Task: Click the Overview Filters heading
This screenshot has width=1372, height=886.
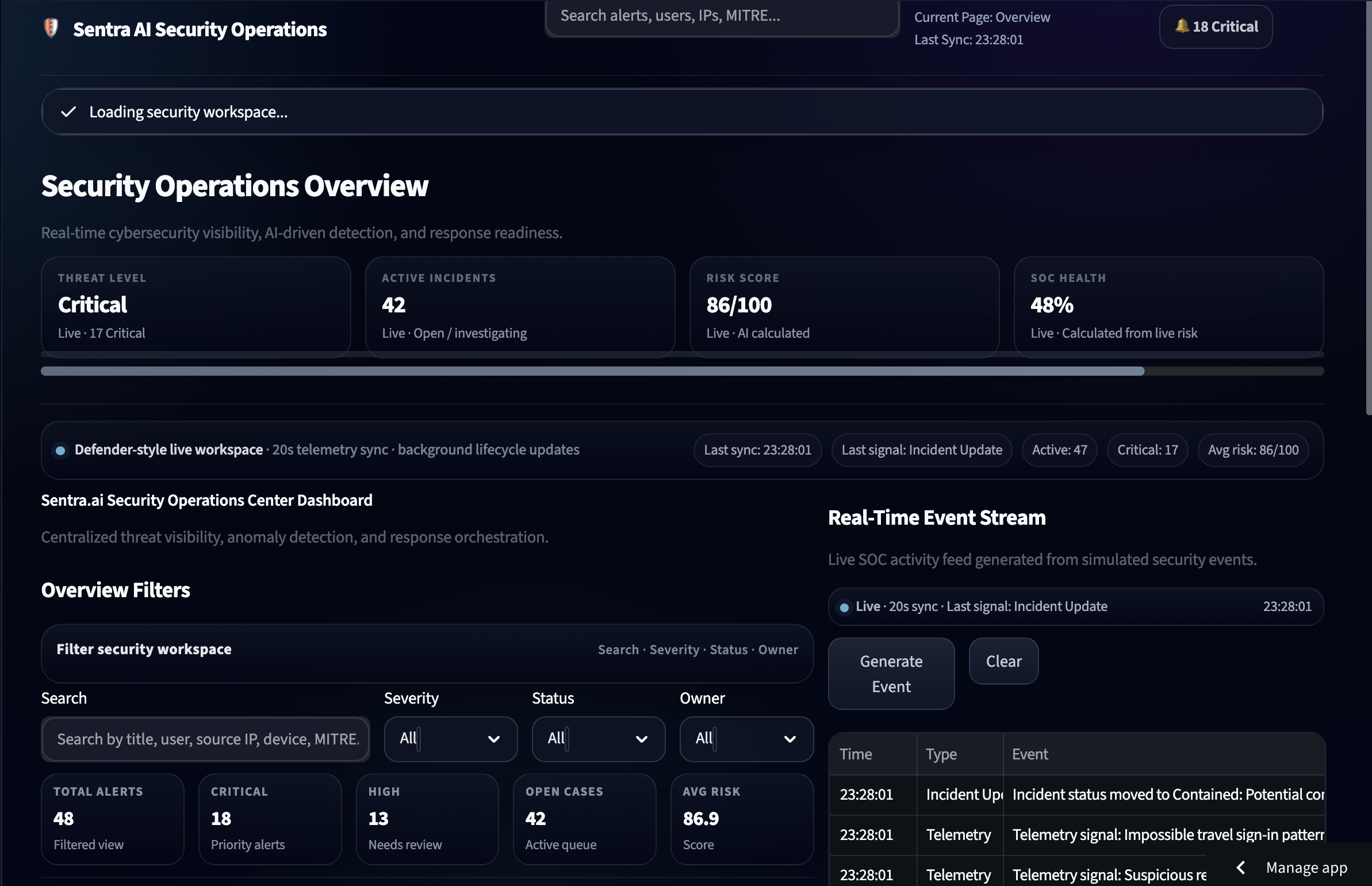Action: click(x=116, y=590)
